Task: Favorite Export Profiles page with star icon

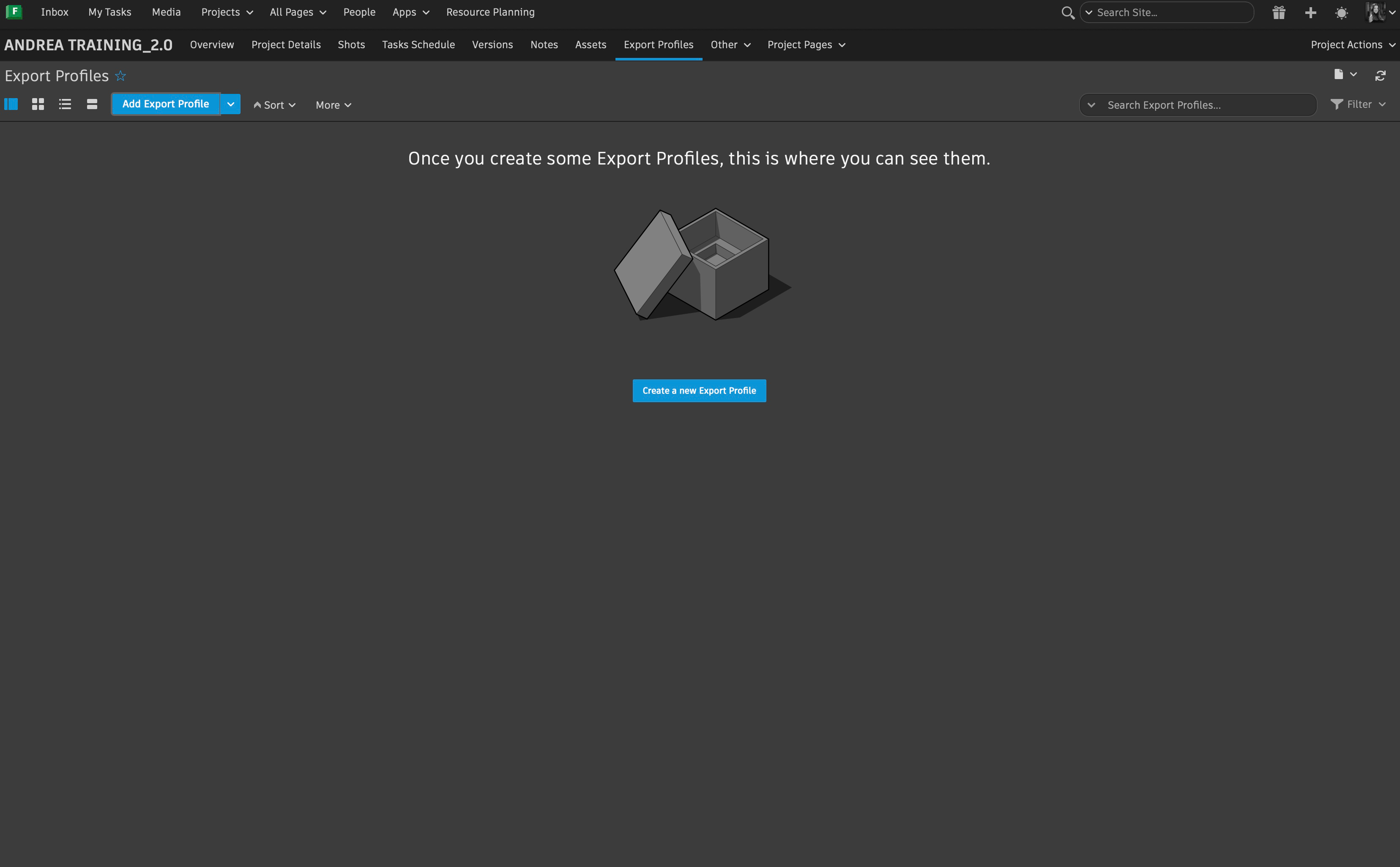Action: point(120,76)
